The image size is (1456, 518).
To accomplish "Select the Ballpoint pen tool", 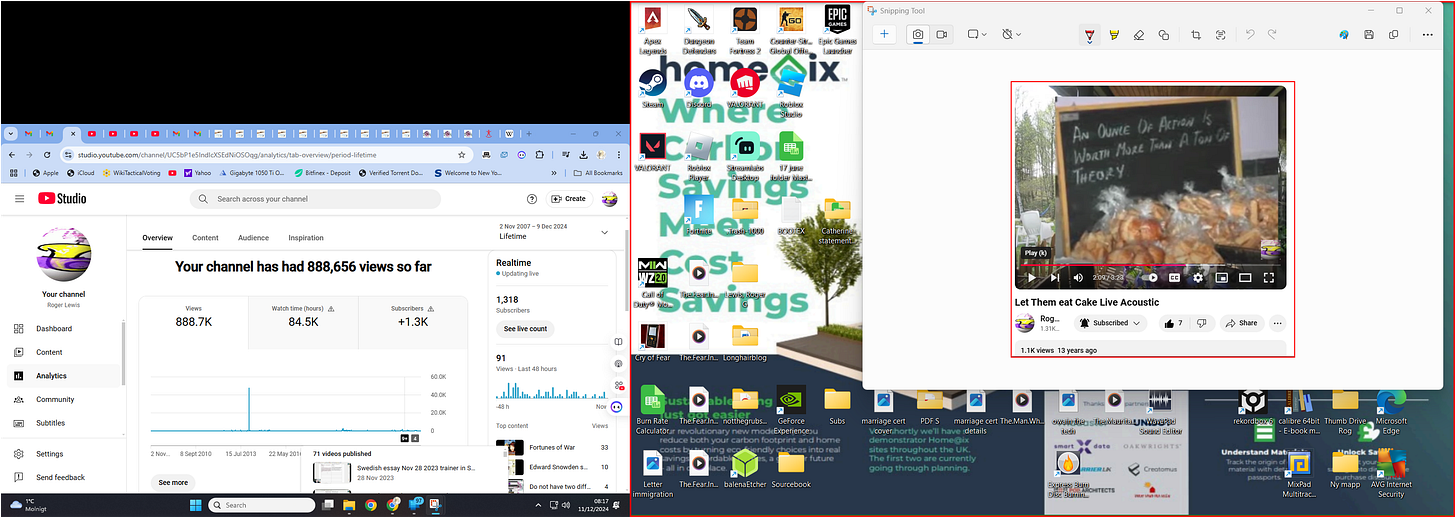I will coord(1089,35).
